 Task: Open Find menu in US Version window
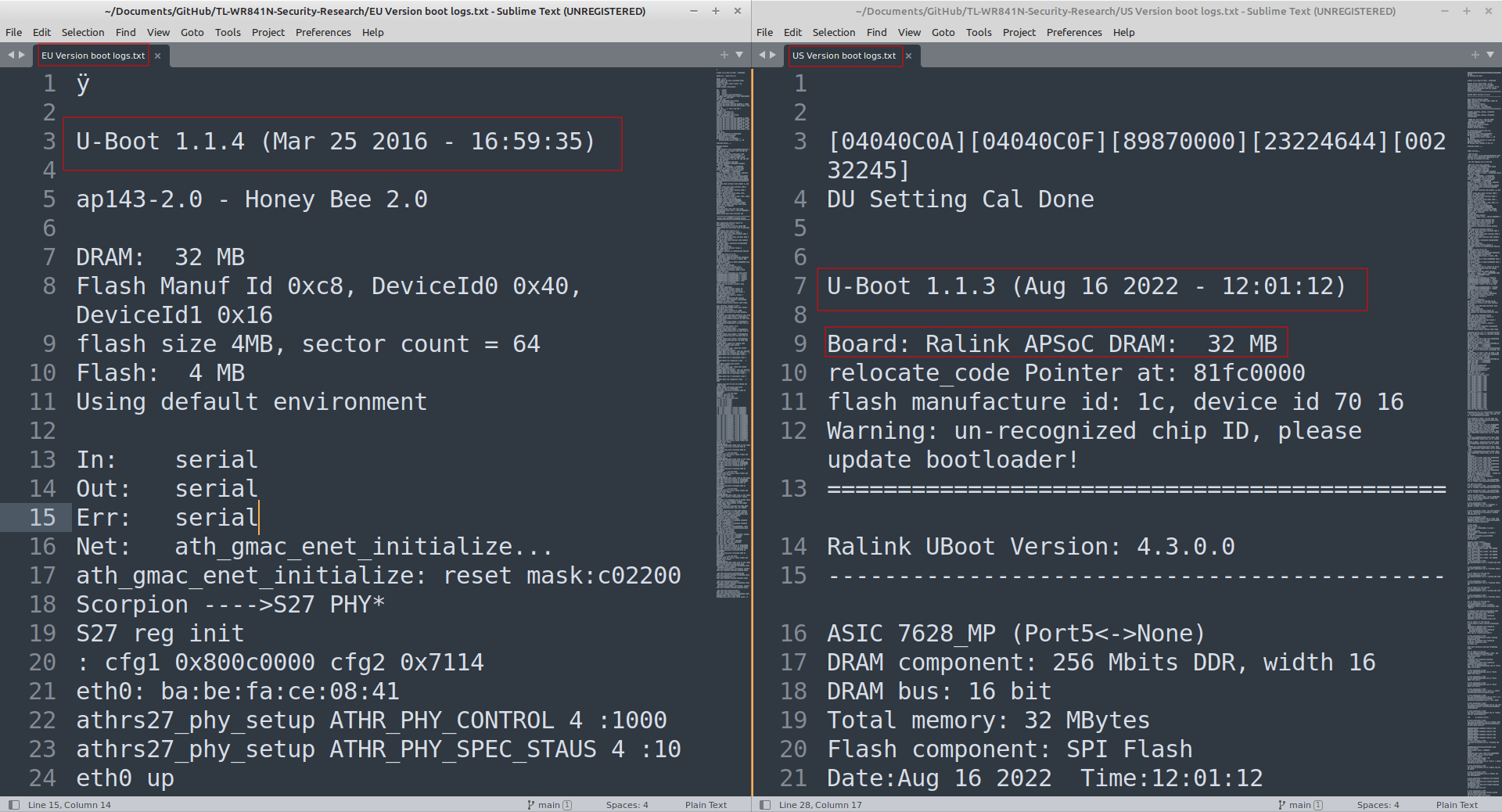(x=876, y=32)
